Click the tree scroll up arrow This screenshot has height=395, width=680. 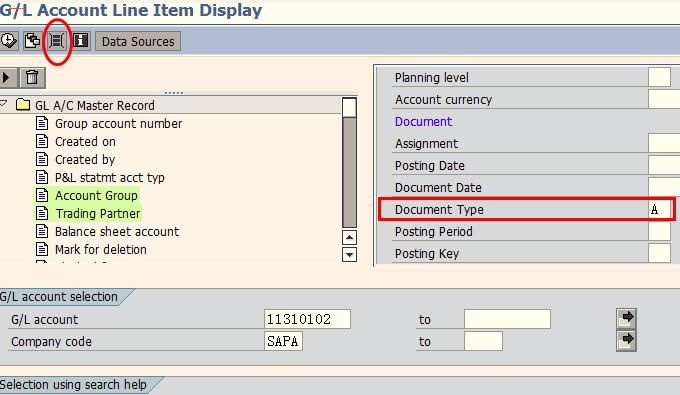point(349,238)
